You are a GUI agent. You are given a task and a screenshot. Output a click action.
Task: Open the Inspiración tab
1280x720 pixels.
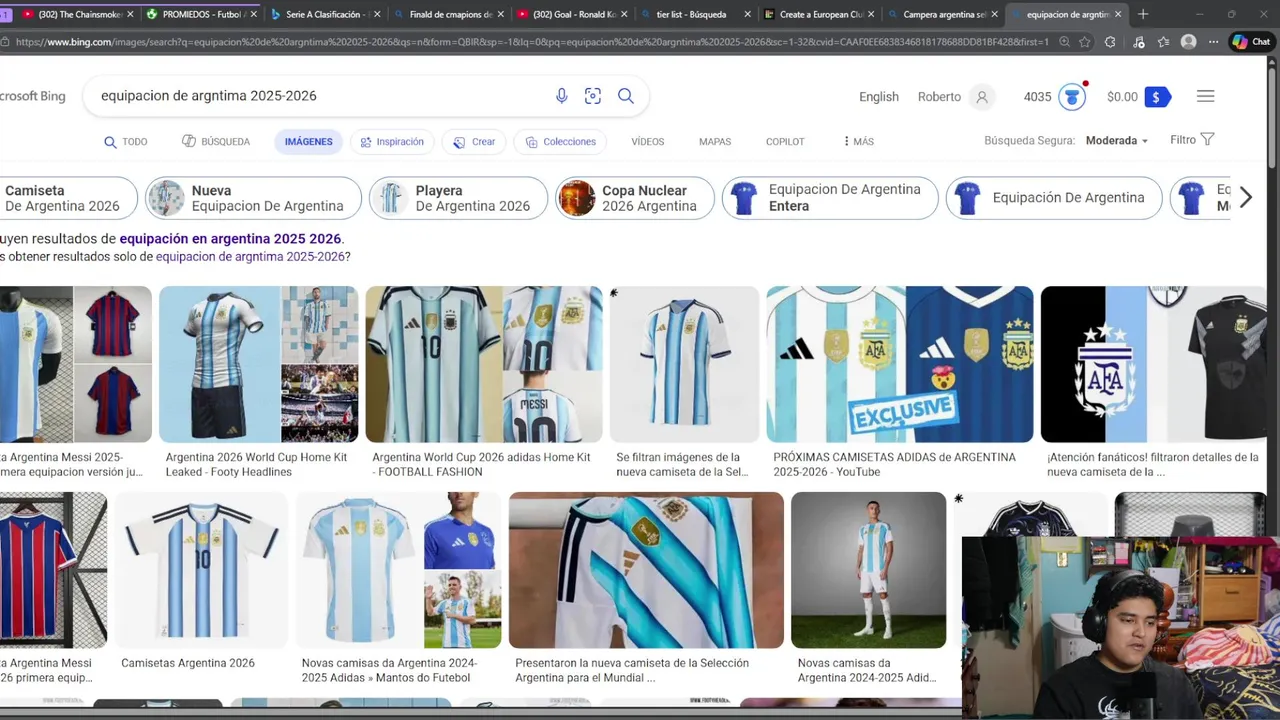(392, 142)
